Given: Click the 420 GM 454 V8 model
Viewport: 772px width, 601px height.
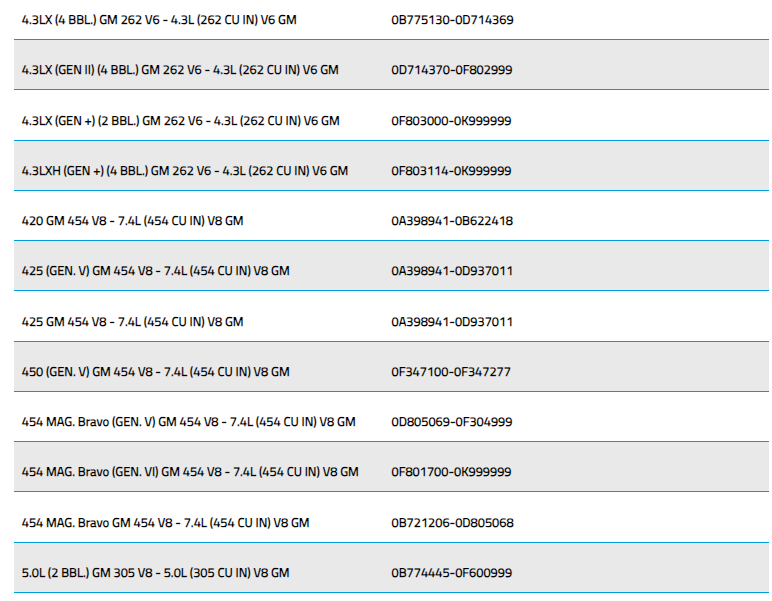Looking at the screenshot, I should 132,221.
